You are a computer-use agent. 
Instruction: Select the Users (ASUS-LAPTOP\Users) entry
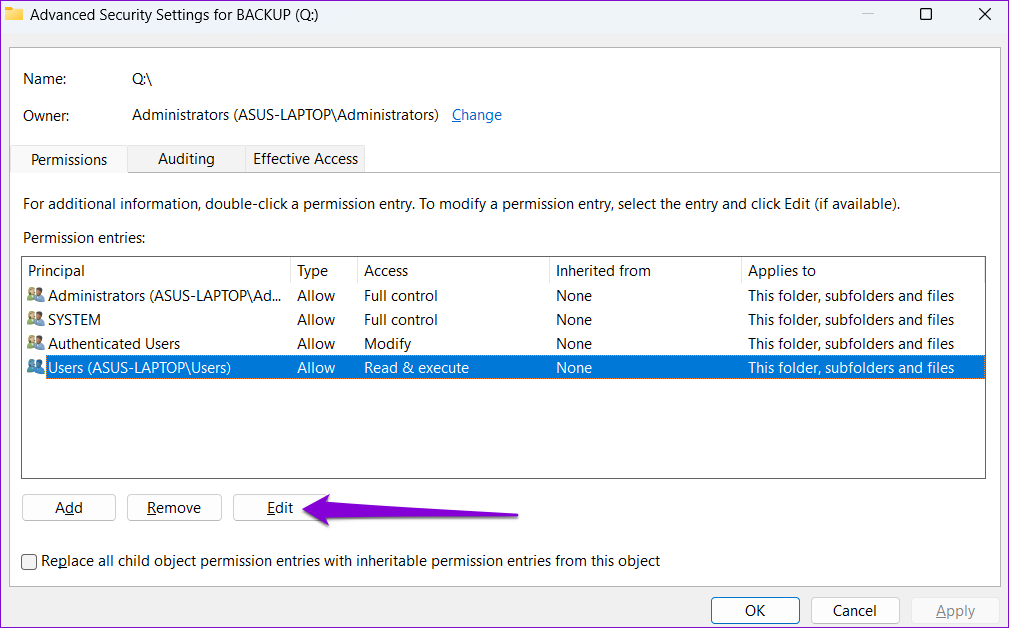pos(503,367)
